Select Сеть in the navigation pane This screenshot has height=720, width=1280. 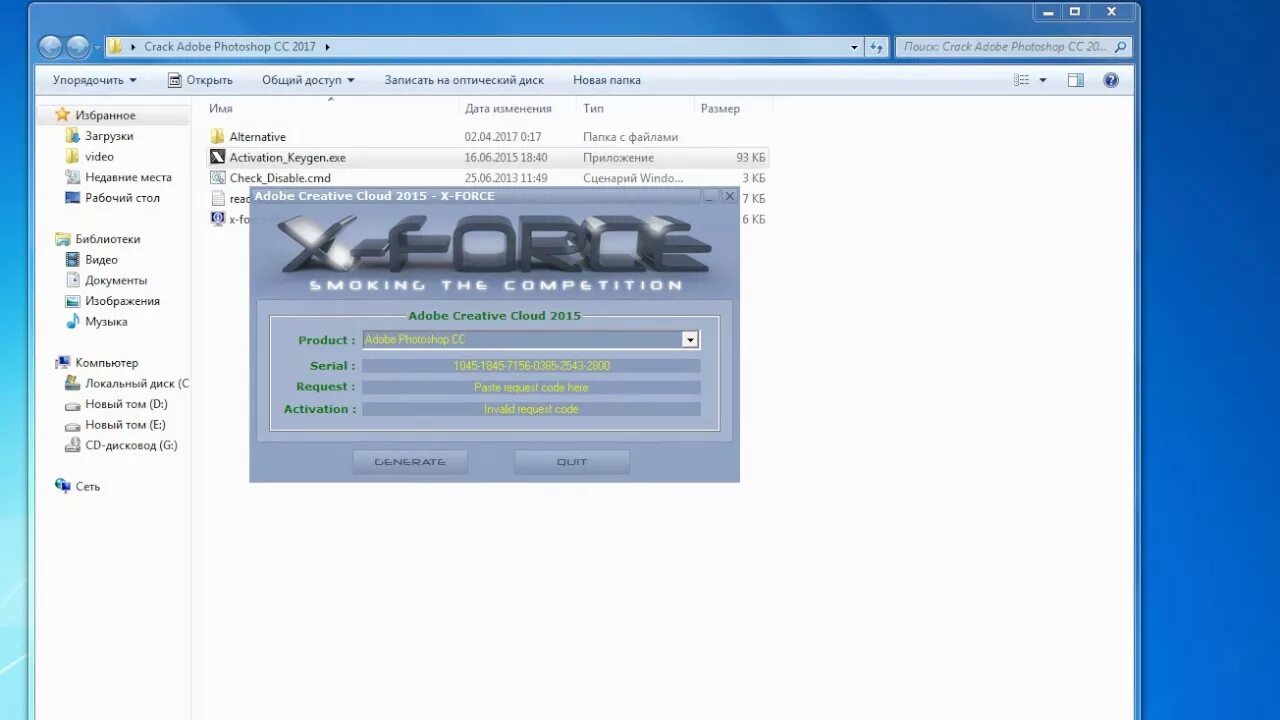click(x=87, y=487)
